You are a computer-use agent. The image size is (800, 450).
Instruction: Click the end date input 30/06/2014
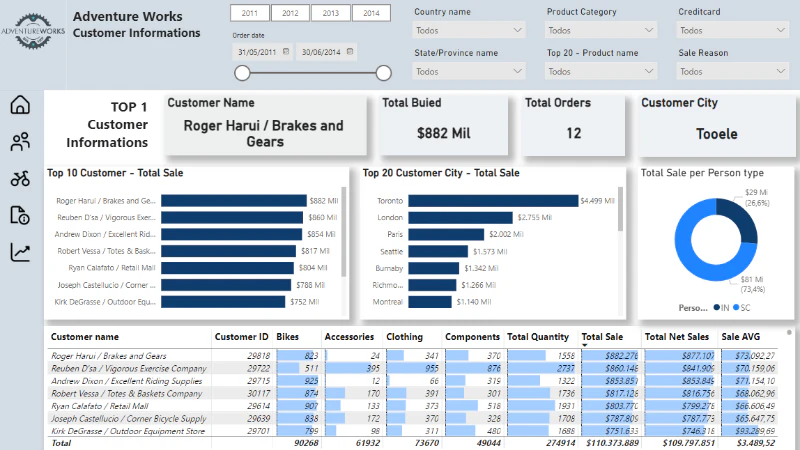(321, 52)
